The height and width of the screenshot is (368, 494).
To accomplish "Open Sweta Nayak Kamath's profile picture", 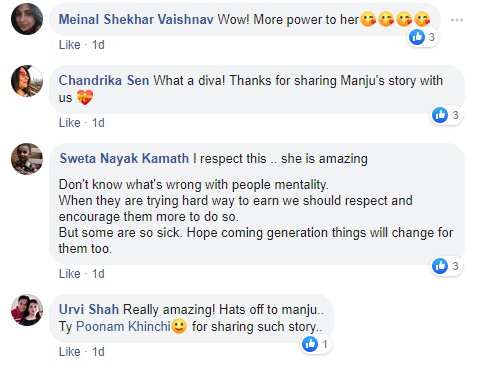I will tap(27, 159).
